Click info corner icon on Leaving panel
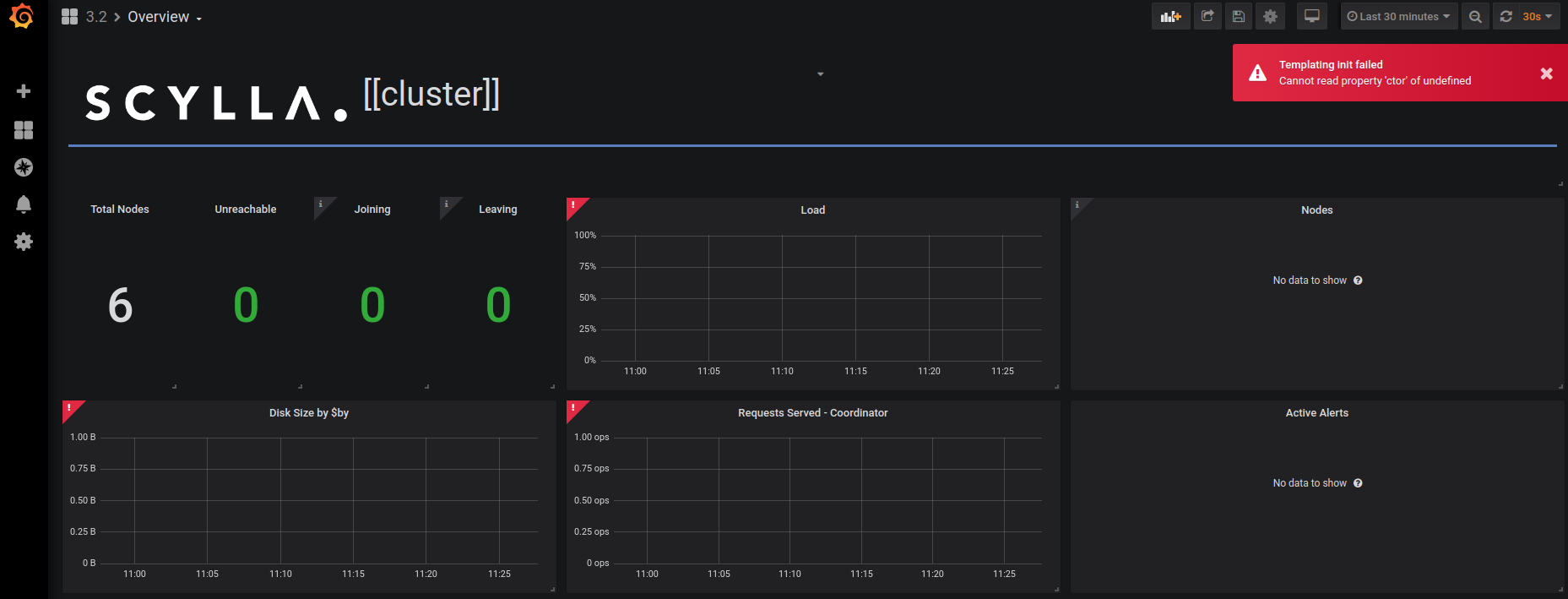Image resolution: width=1568 pixels, height=599 pixels. (448, 204)
